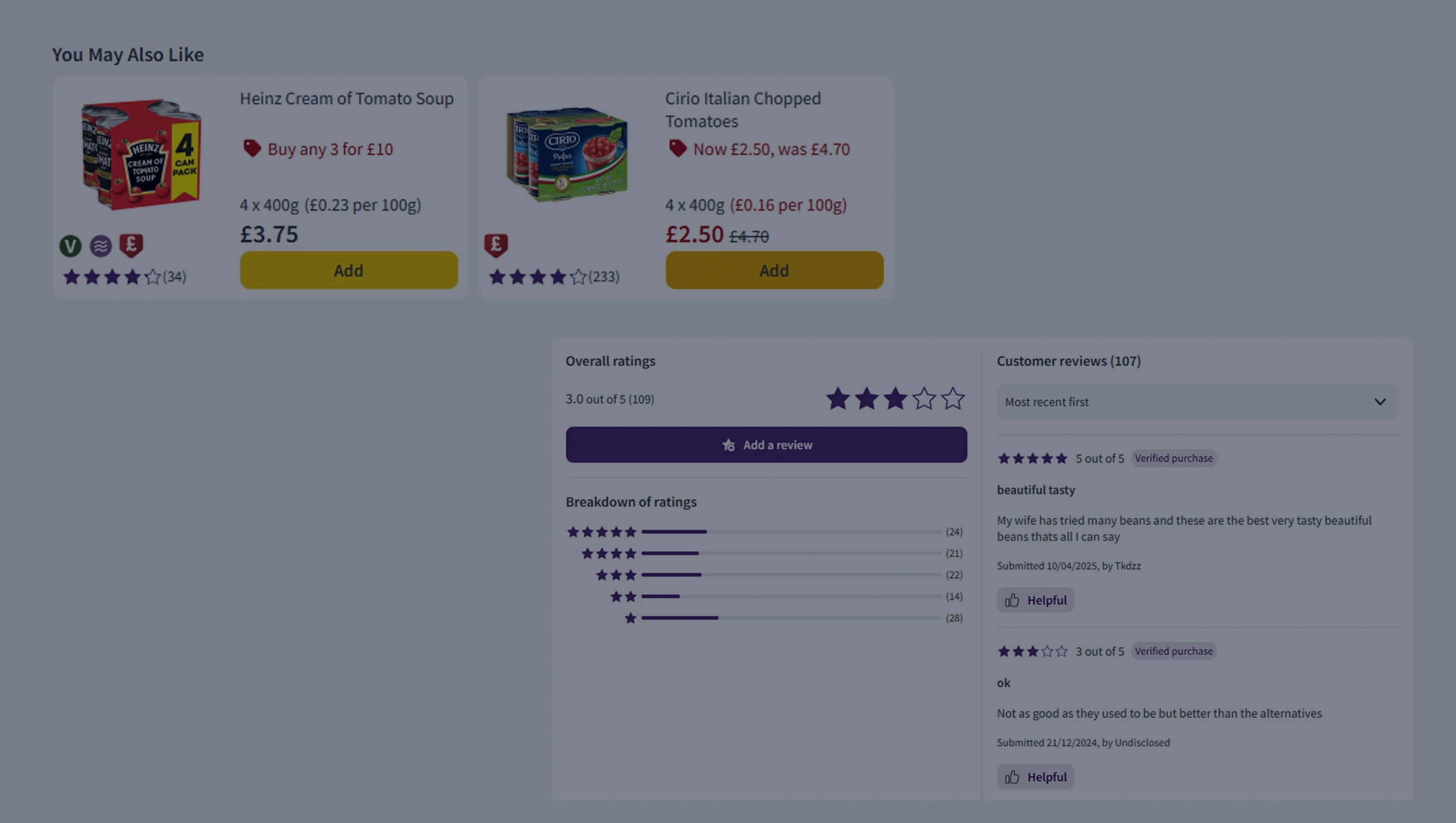Add Heinz Cream of Tomato Soup to basket

click(x=348, y=270)
